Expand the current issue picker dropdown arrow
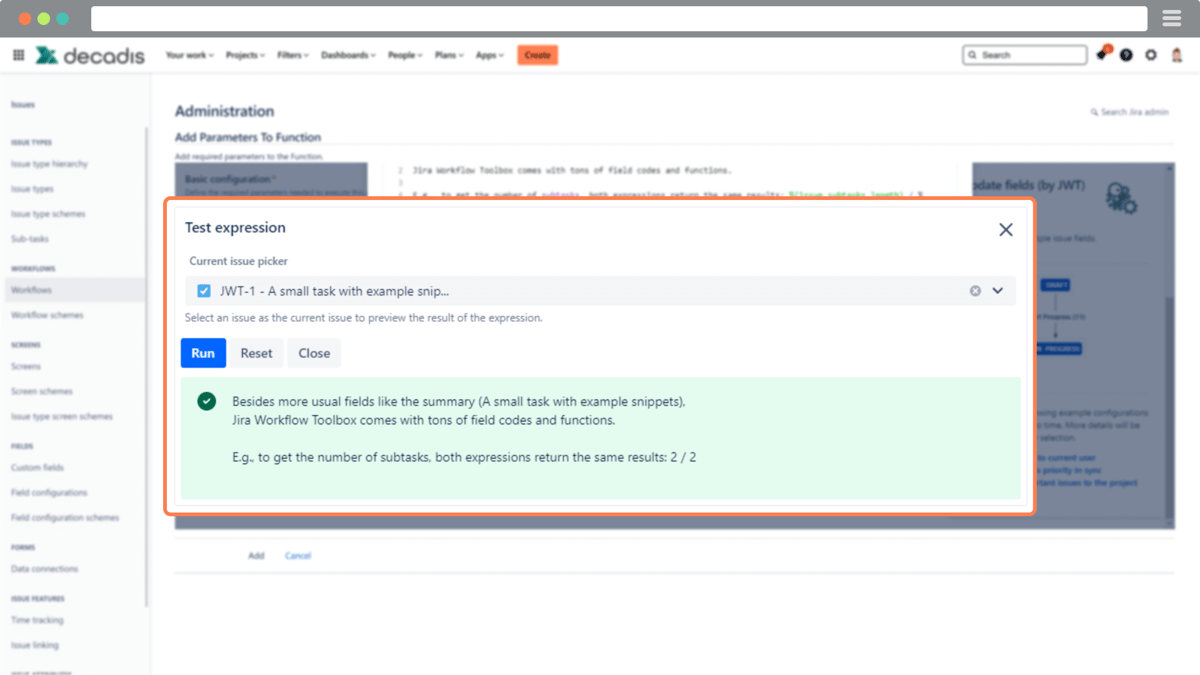The width and height of the screenshot is (1200, 675). pos(997,291)
